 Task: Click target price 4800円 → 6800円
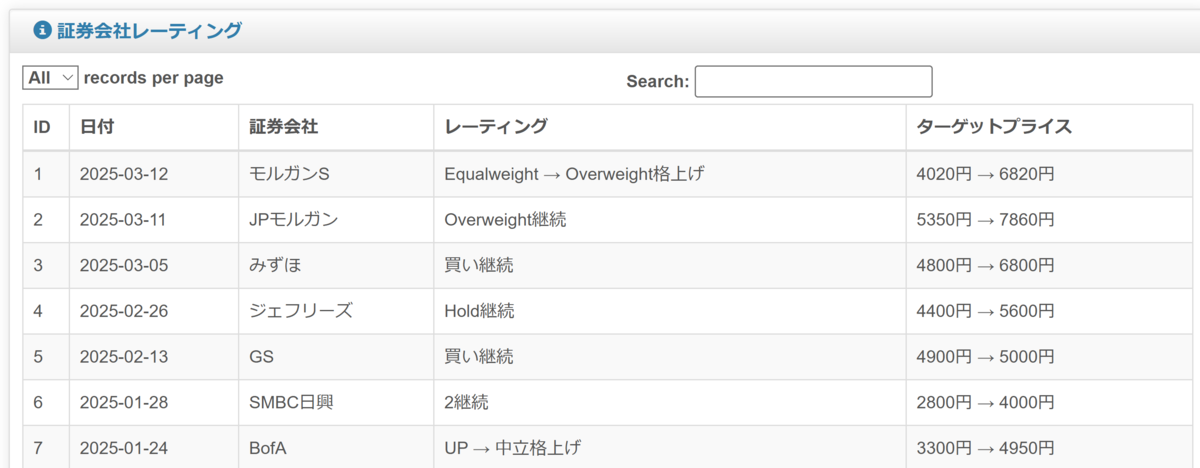1049,266
